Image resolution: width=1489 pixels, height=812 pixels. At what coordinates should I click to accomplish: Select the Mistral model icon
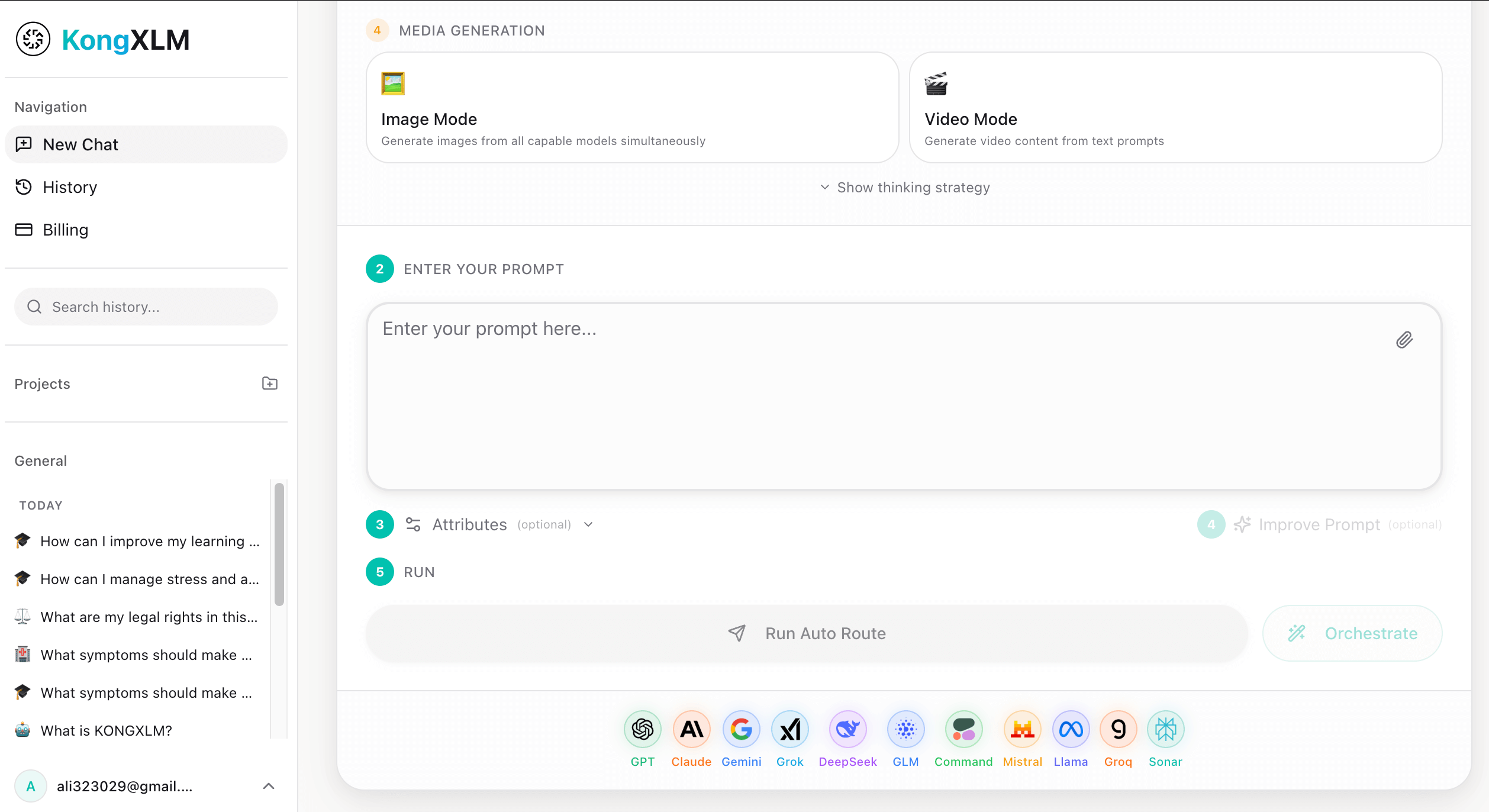pos(1023,729)
